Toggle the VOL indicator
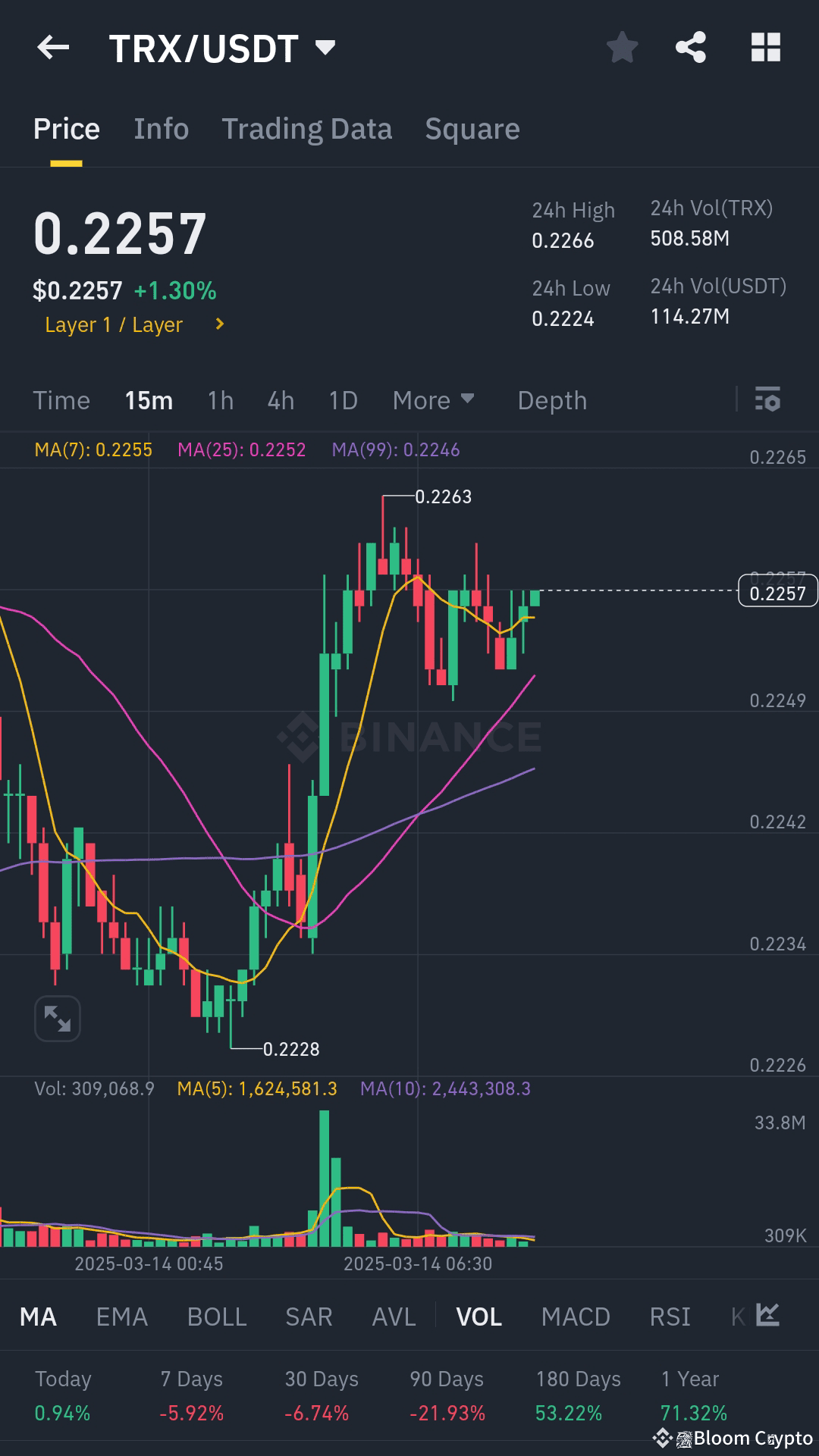819x1456 pixels. click(479, 1317)
